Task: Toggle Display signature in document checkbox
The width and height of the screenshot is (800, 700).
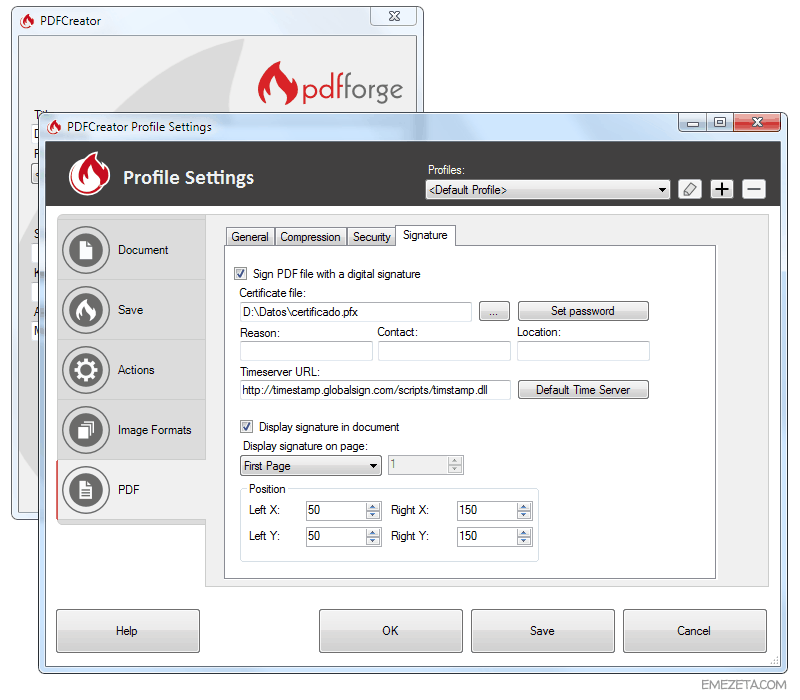Action: 246,426
